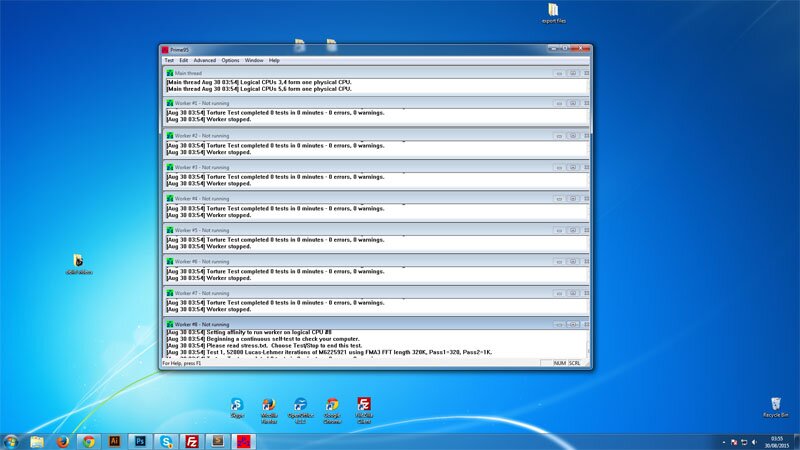Click the 'Please read stress.txt' line
The width and height of the screenshot is (800, 450).
tap(264, 345)
